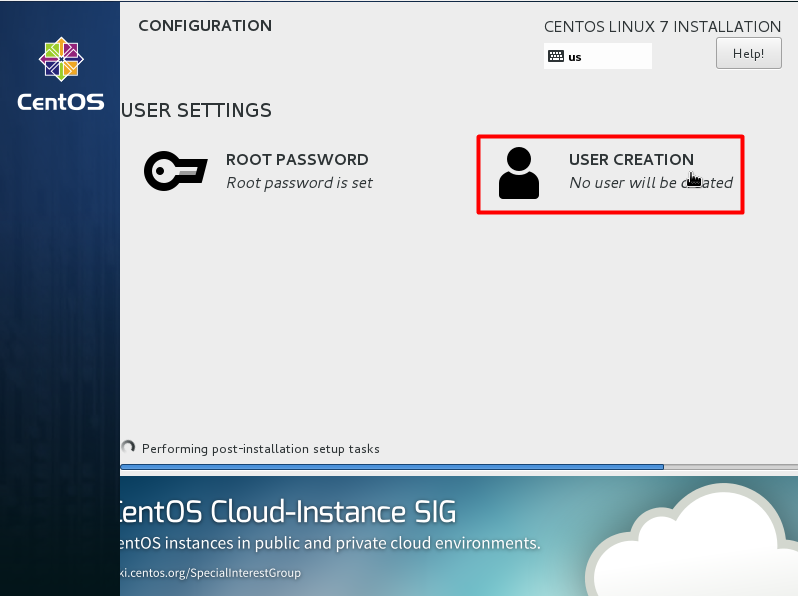Click the person silhouette user creation icon
The width and height of the screenshot is (798, 596).
(518, 172)
